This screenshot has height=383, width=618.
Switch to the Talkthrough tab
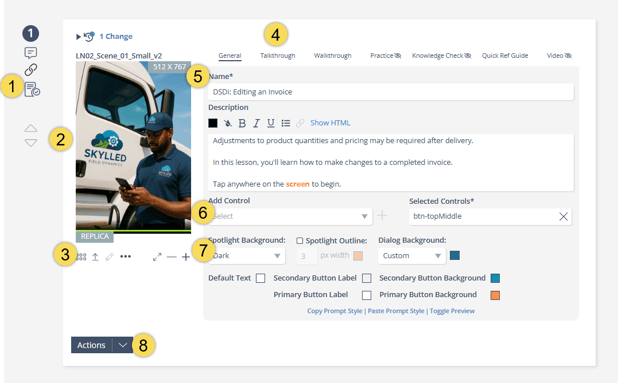click(x=277, y=56)
